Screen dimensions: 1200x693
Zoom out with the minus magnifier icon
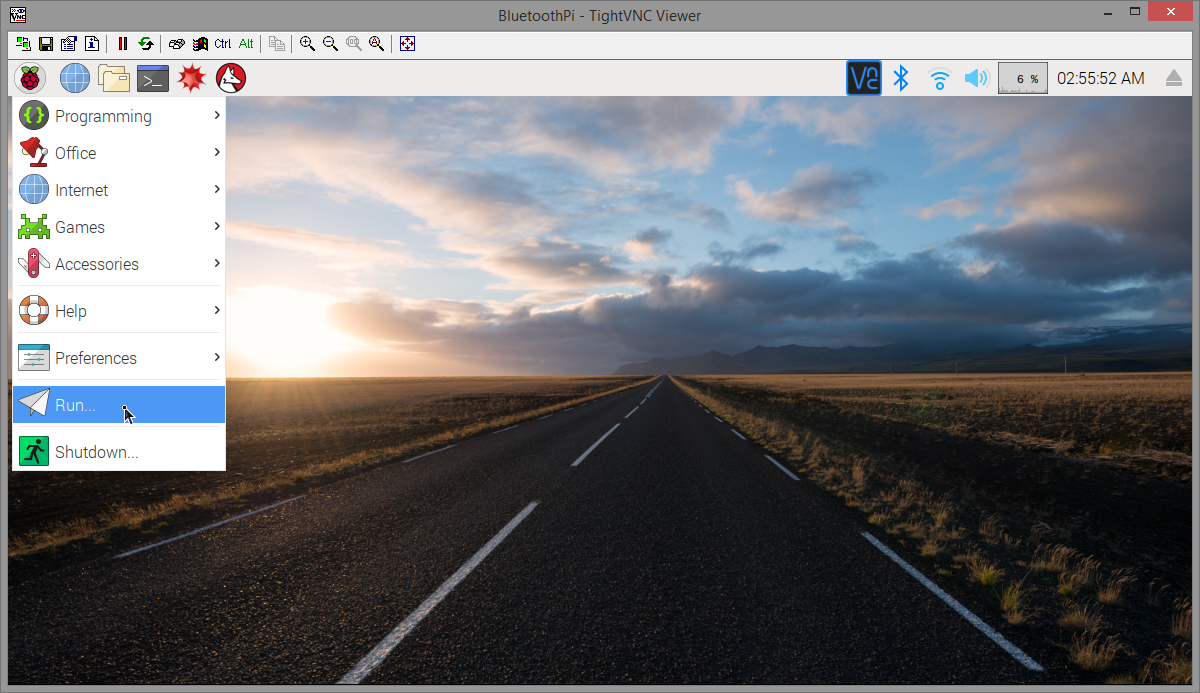click(331, 44)
